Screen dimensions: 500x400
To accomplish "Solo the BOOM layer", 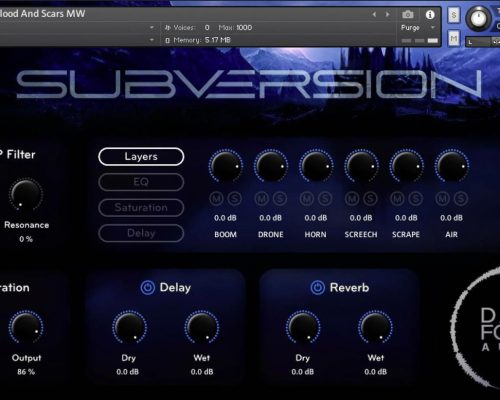I will [x=235, y=199].
